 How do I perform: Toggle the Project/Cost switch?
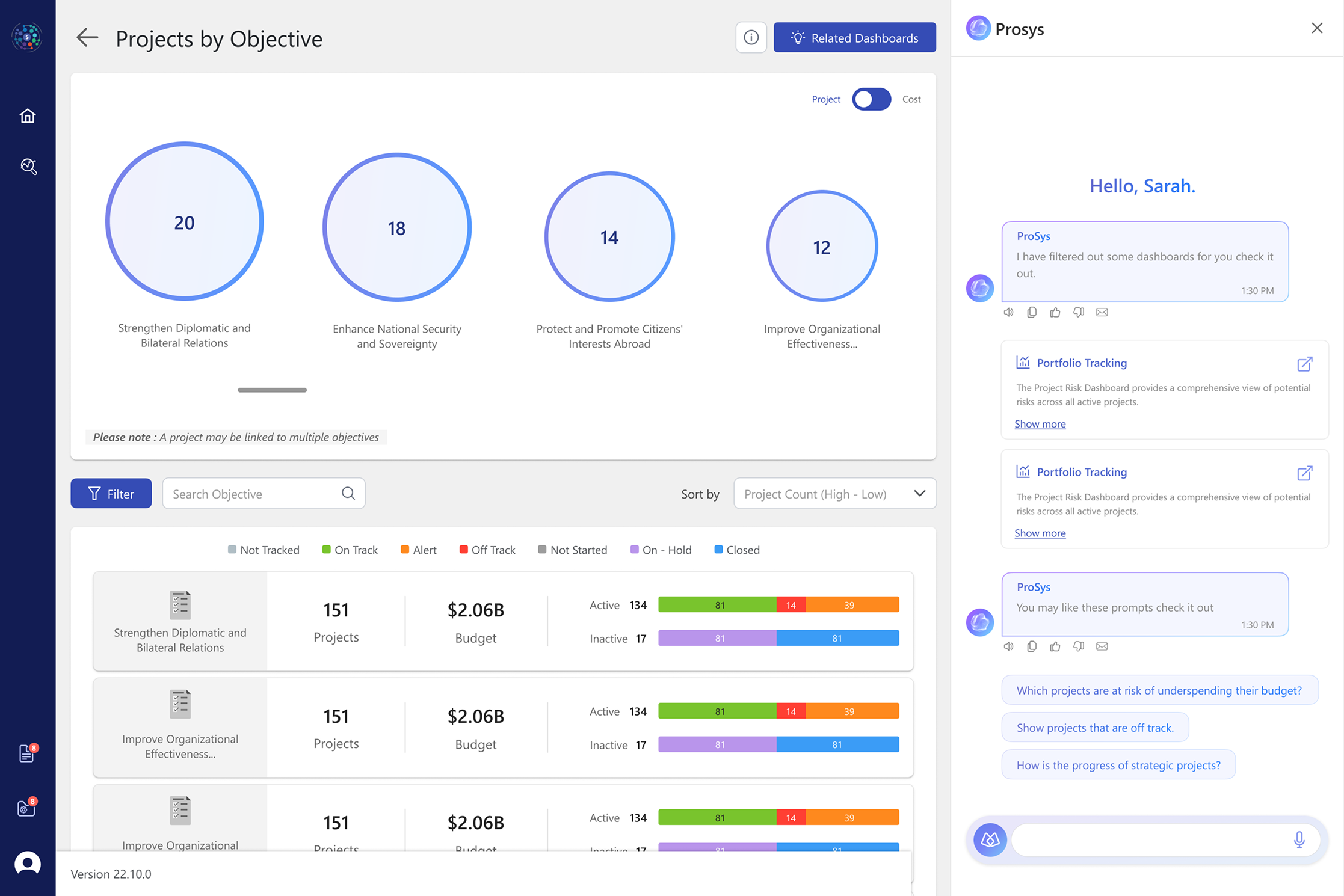(x=871, y=99)
